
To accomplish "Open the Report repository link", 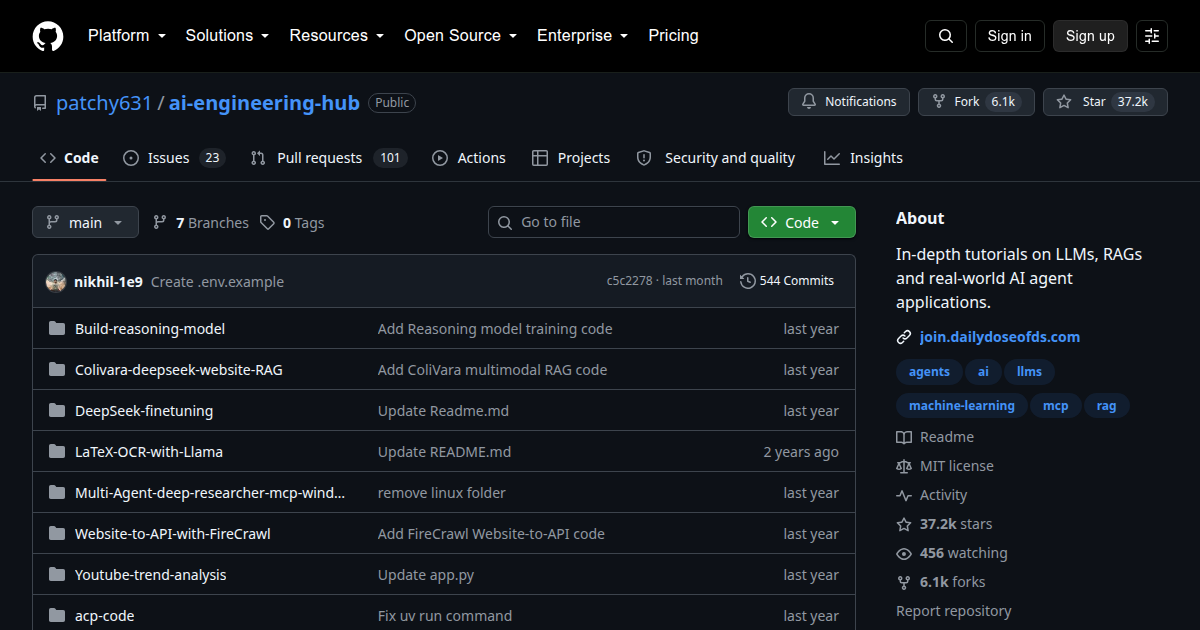I will pos(953,611).
